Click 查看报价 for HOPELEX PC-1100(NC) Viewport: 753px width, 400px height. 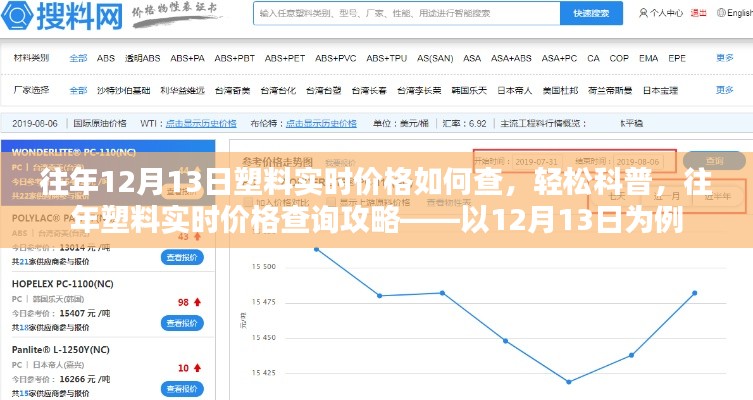pos(182,323)
